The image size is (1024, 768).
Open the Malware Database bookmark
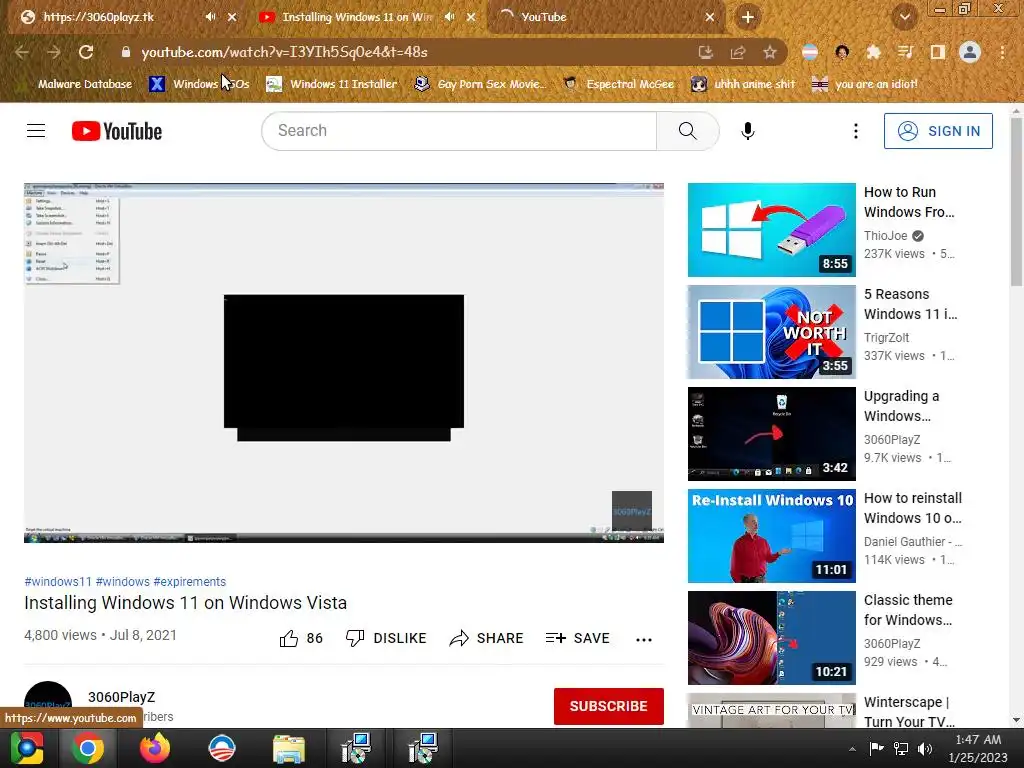point(76,84)
